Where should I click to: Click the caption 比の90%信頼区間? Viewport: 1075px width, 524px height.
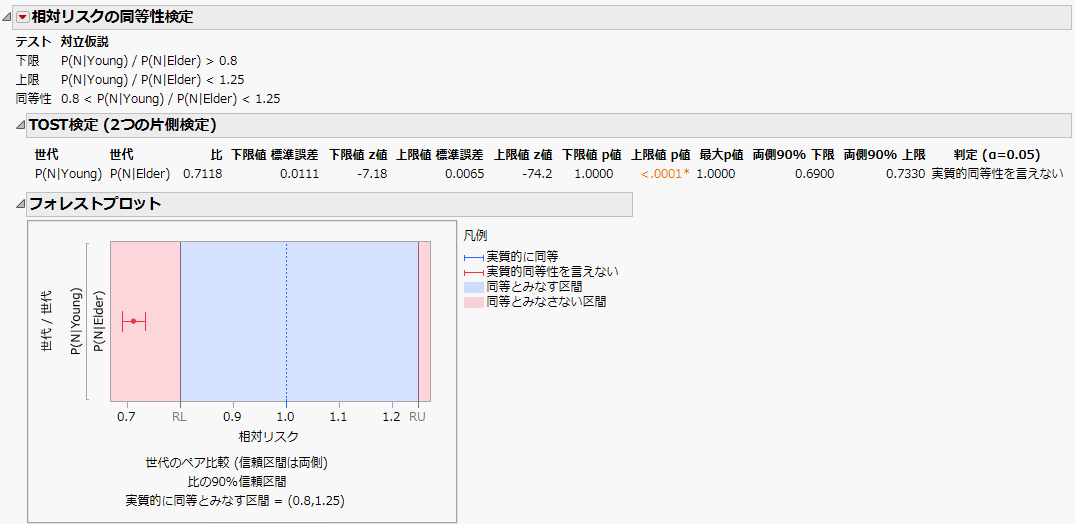[x=237, y=481]
